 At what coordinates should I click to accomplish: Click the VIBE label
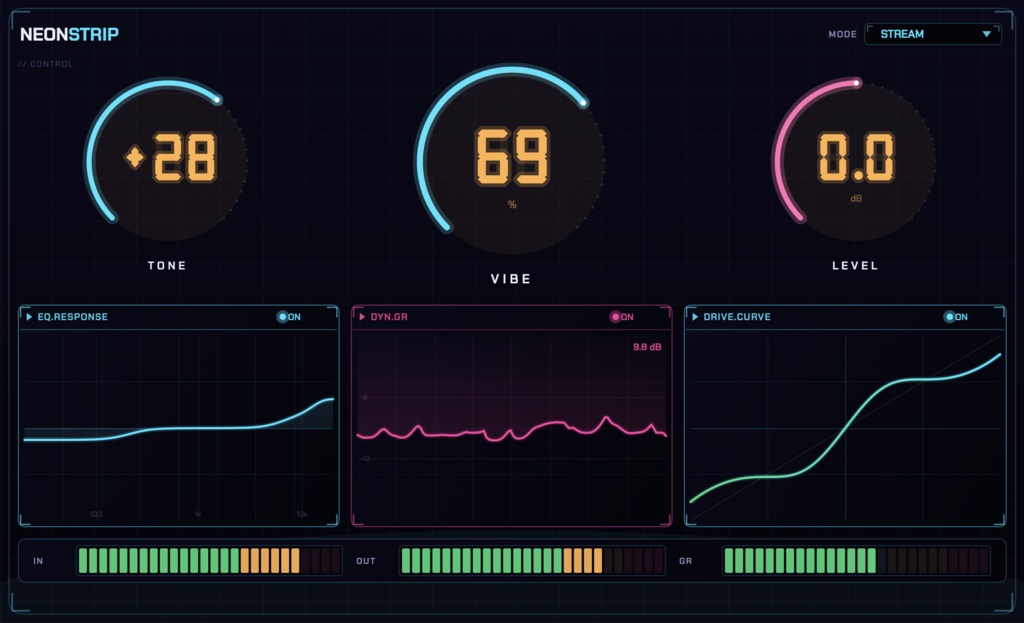coord(511,279)
